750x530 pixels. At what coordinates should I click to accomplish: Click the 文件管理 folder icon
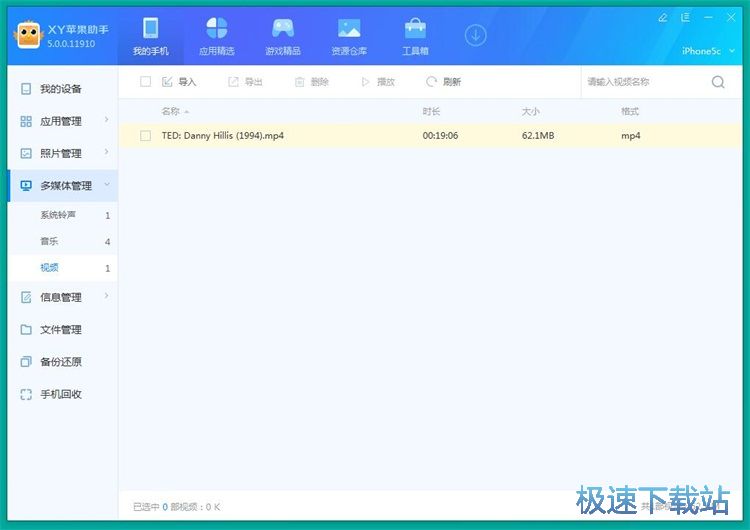26,330
